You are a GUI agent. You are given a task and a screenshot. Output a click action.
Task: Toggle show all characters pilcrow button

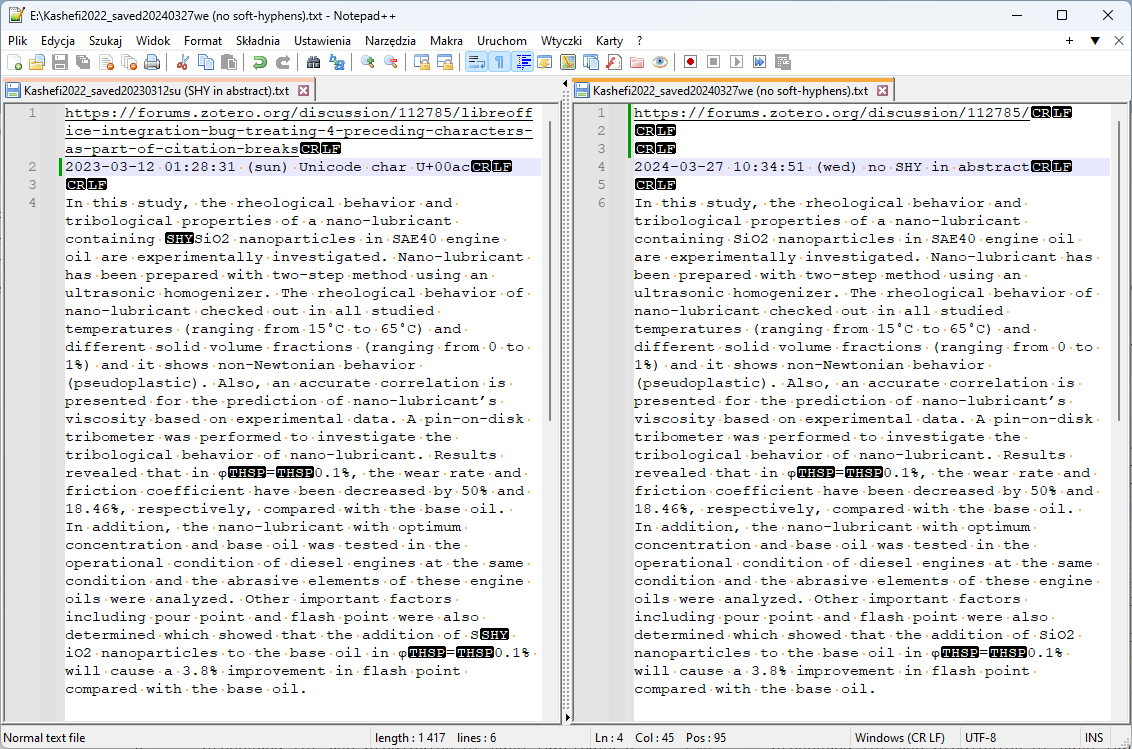[499, 62]
